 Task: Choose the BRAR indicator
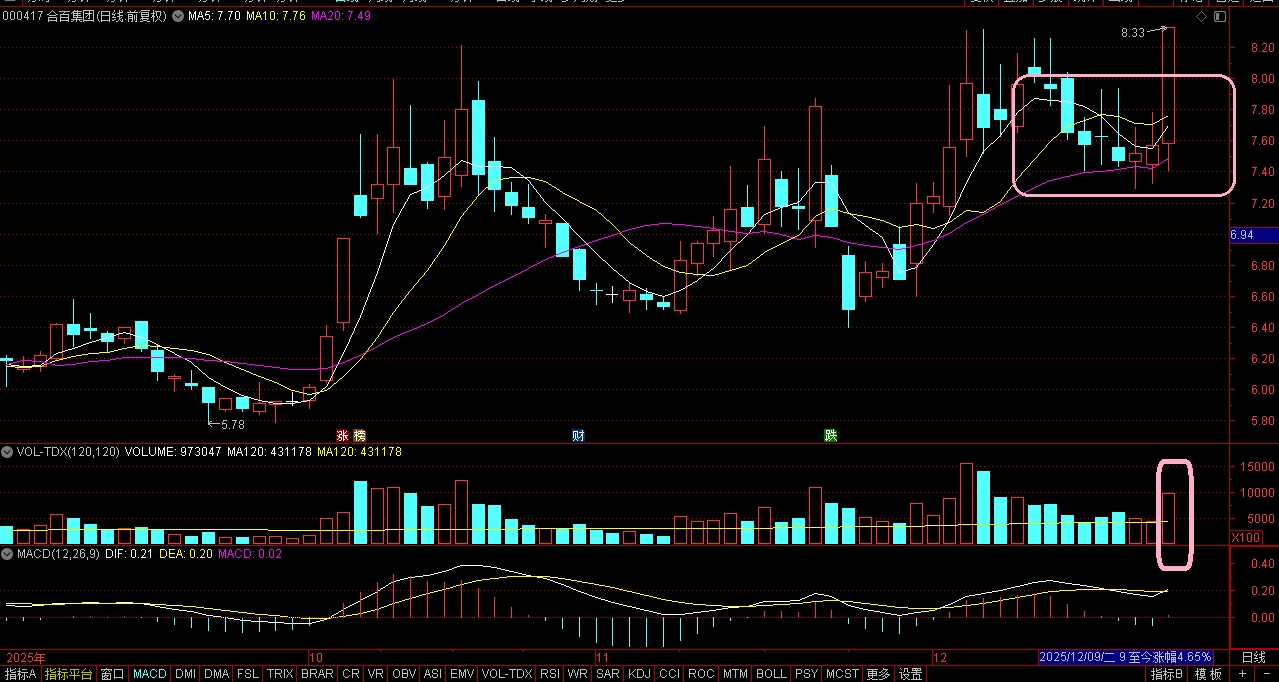point(317,674)
